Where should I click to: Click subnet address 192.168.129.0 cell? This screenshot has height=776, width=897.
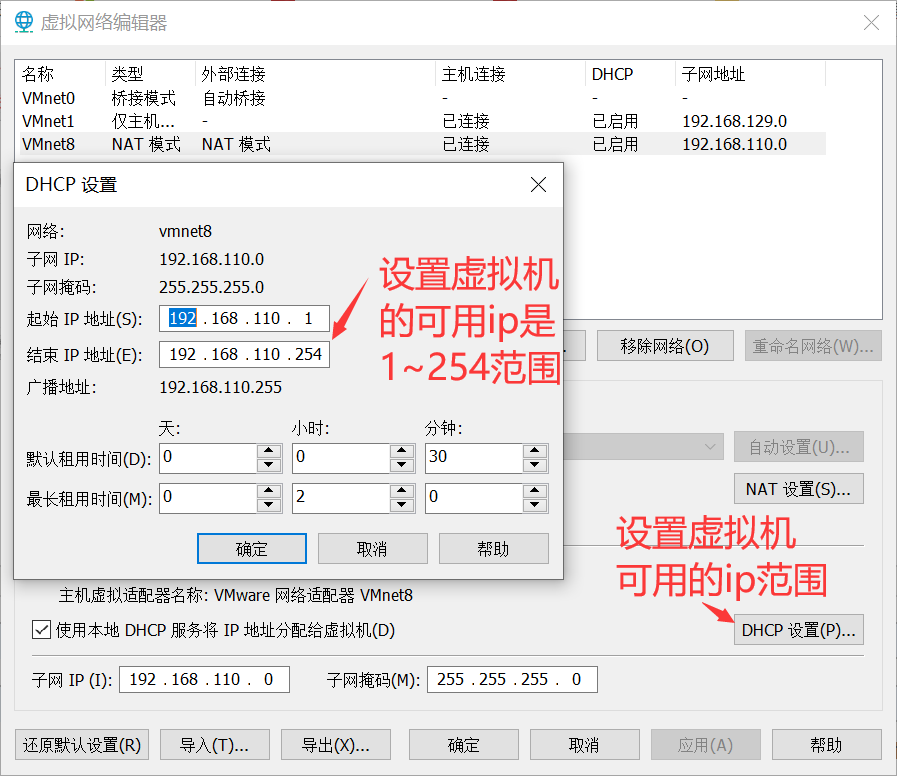pos(735,121)
